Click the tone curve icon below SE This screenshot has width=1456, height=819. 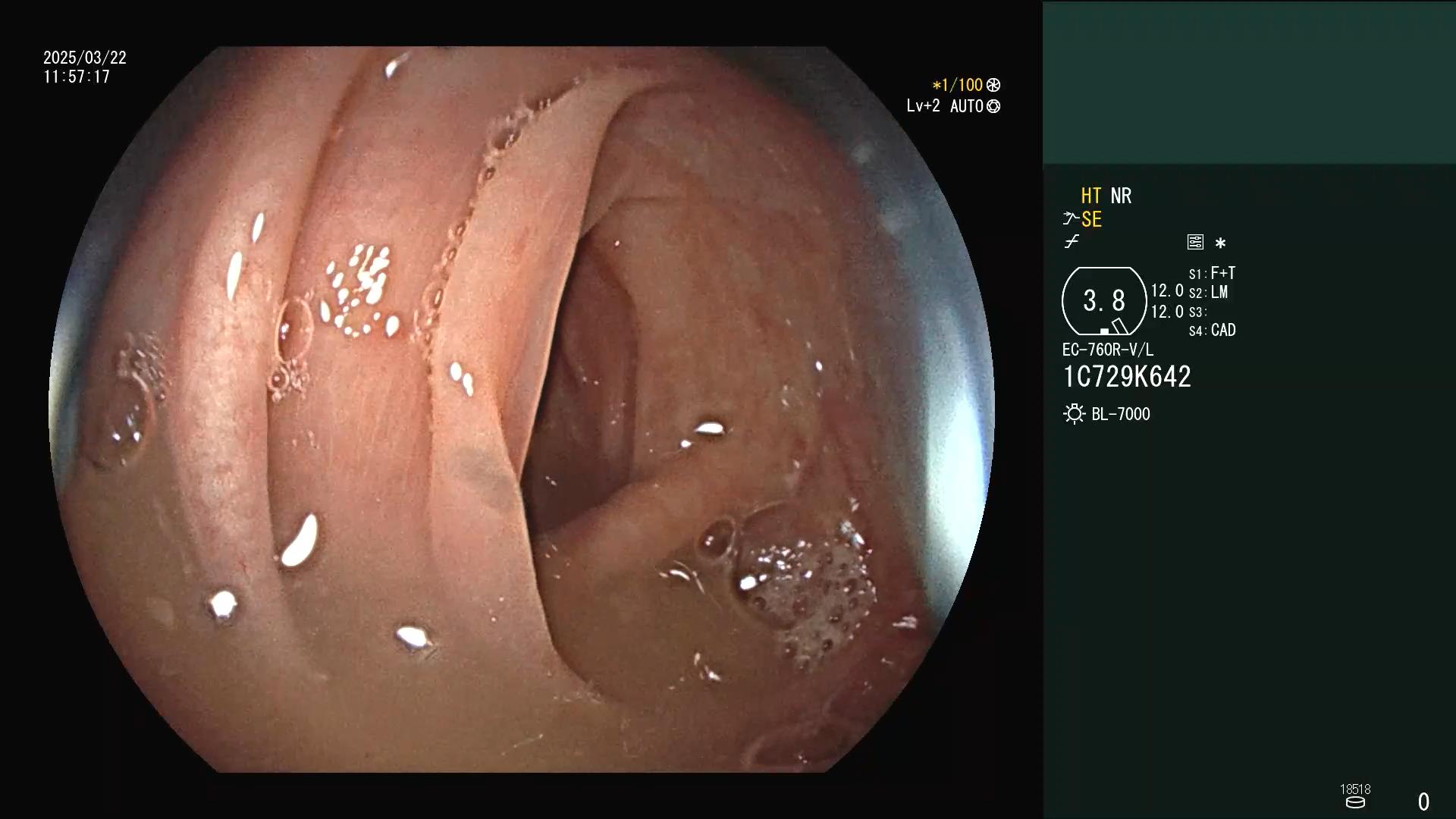(1072, 242)
